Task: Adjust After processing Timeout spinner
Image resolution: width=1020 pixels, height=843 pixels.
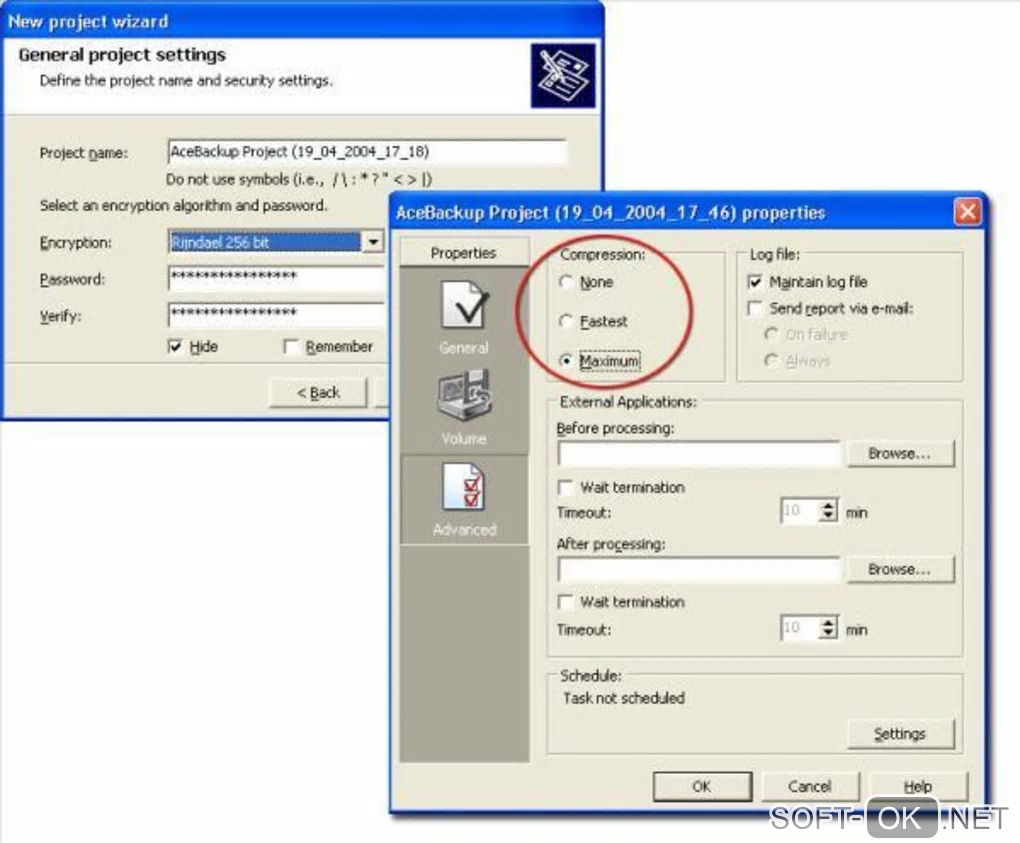Action: click(x=827, y=628)
